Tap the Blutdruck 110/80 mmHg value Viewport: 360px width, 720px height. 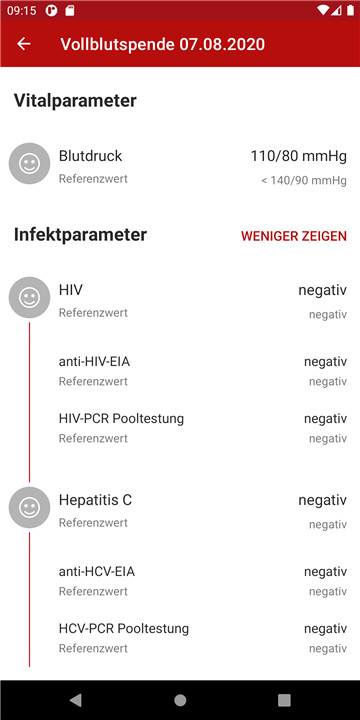tap(298, 156)
